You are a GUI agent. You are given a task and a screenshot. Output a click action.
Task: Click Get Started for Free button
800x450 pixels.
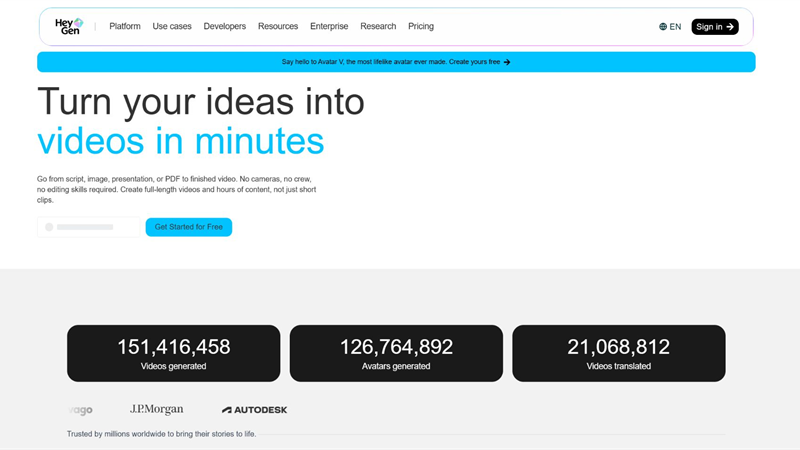pyautogui.click(x=189, y=227)
